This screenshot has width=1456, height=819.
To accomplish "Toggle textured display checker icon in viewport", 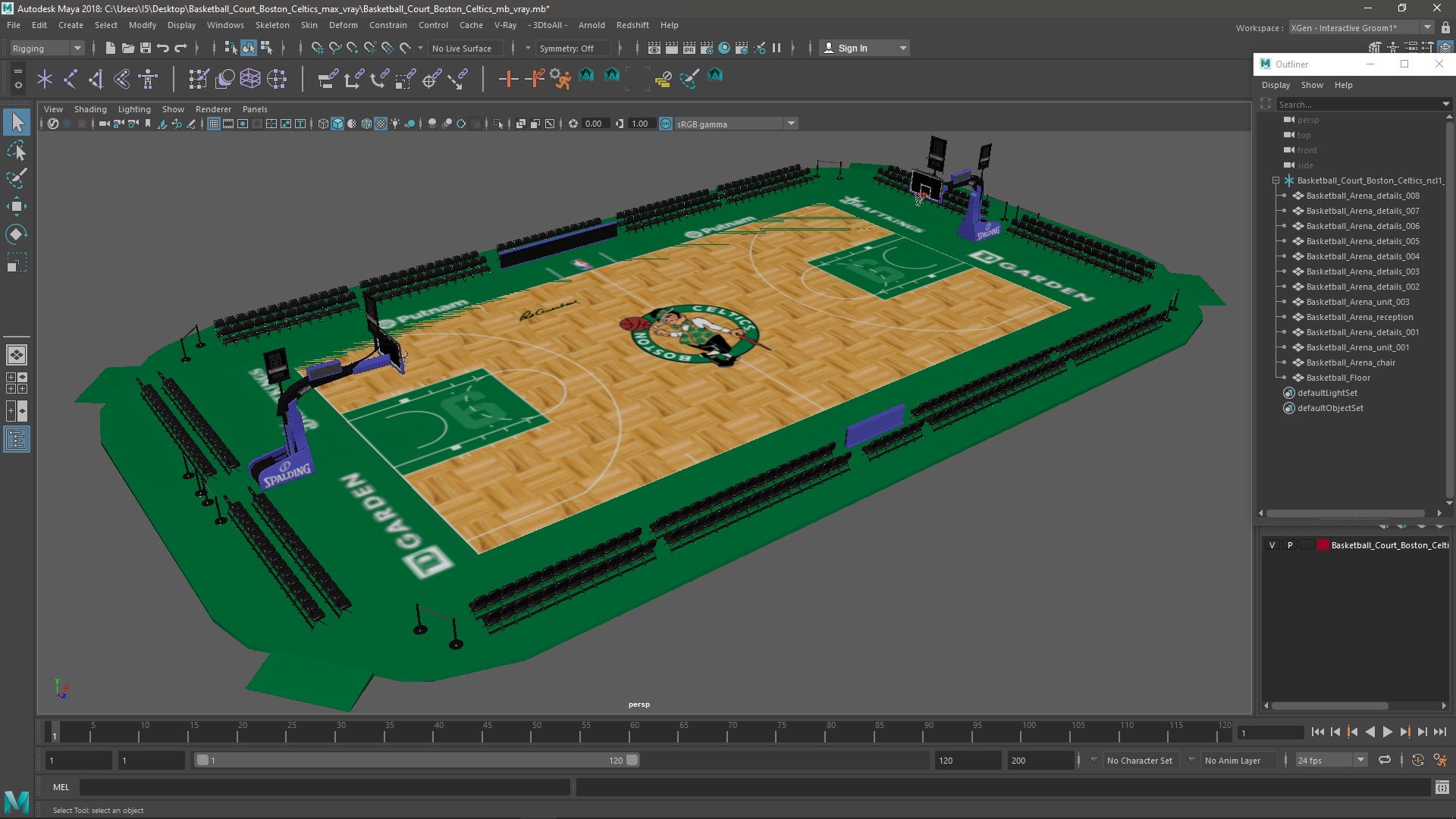I will pos(381,124).
